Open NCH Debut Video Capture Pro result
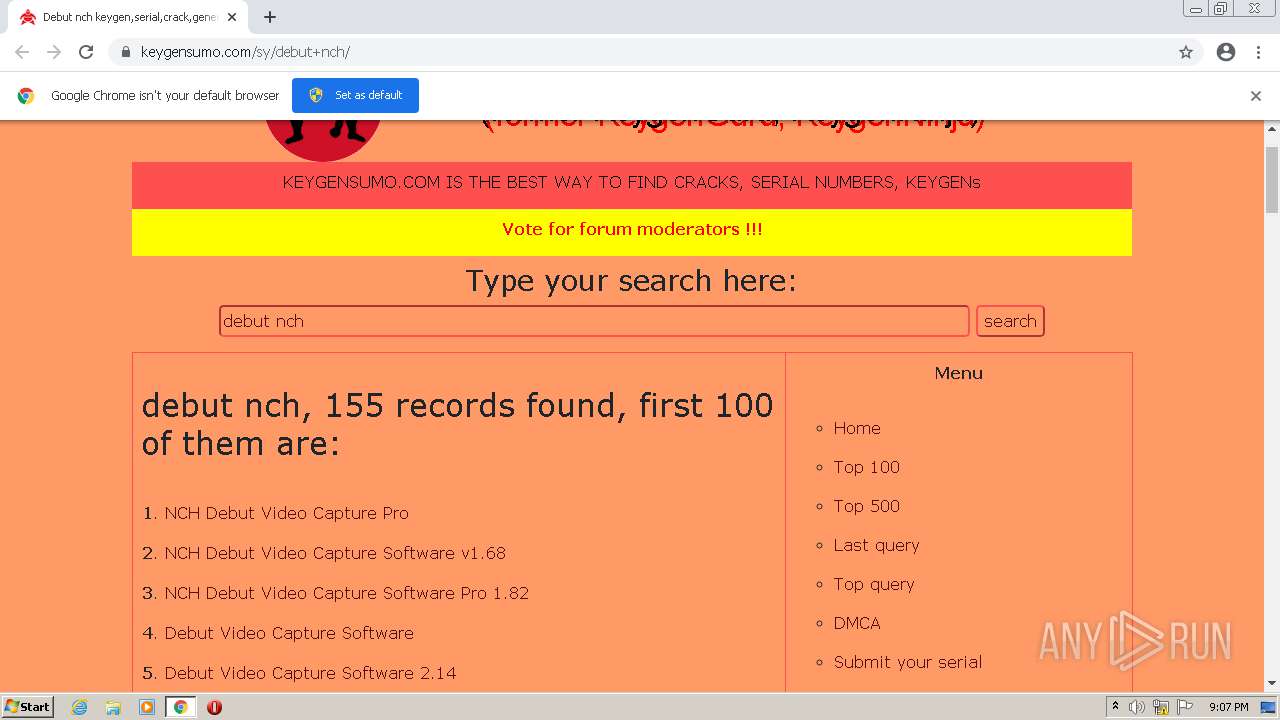 (287, 513)
